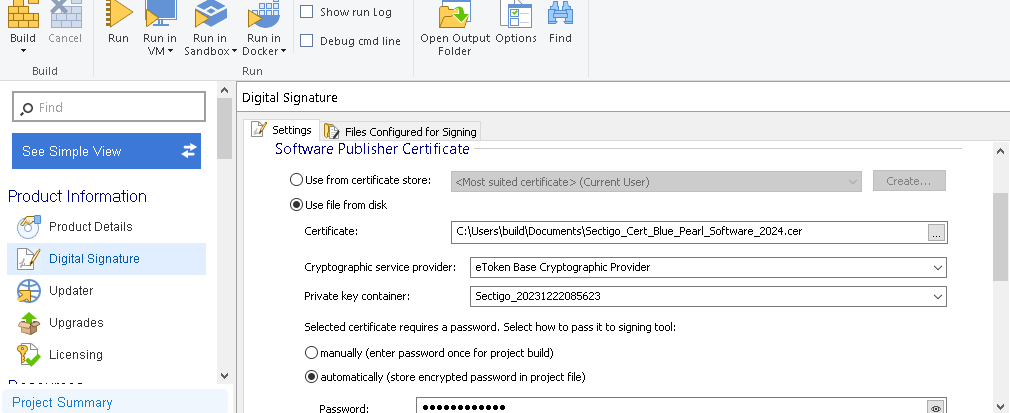Click the Build toolbar icon
Viewport: 1010px width, 413px height.
tap(22, 14)
